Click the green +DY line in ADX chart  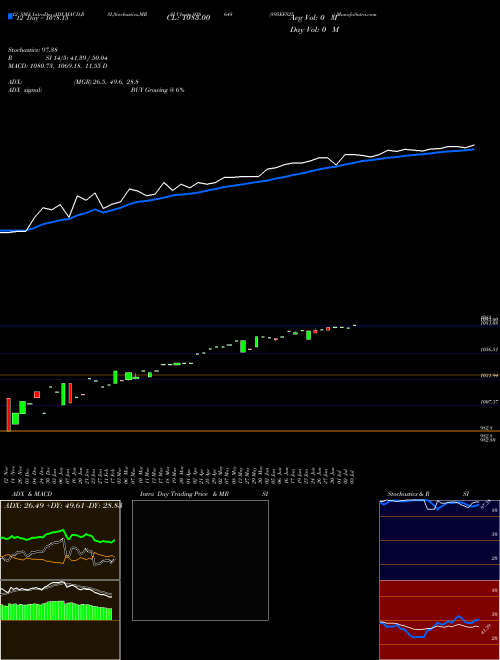[58, 536]
